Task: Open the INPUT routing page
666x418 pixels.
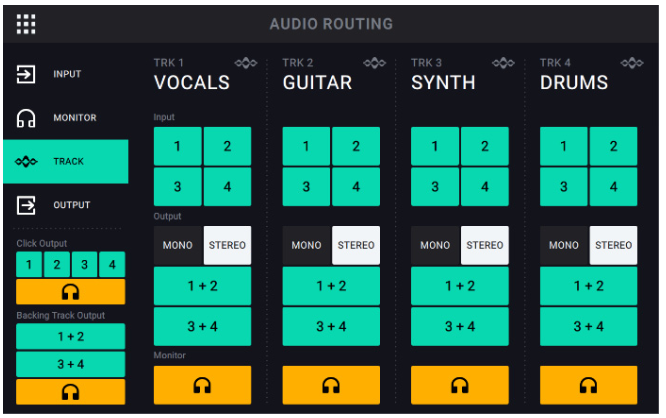Action: coord(66,74)
